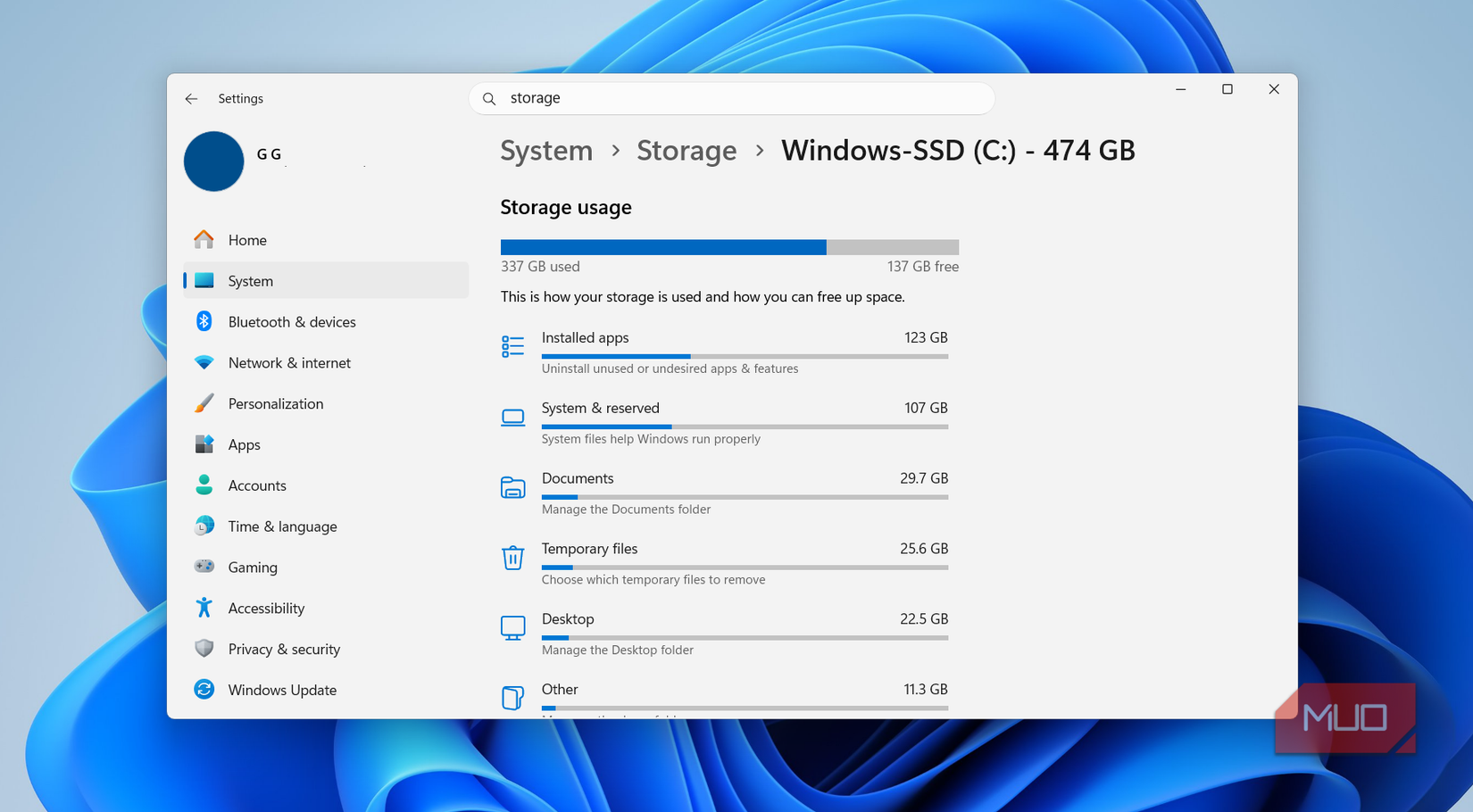Image resolution: width=1473 pixels, height=812 pixels.
Task: Click the Accessibility figure icon
Action: click(x=204, y=608)
